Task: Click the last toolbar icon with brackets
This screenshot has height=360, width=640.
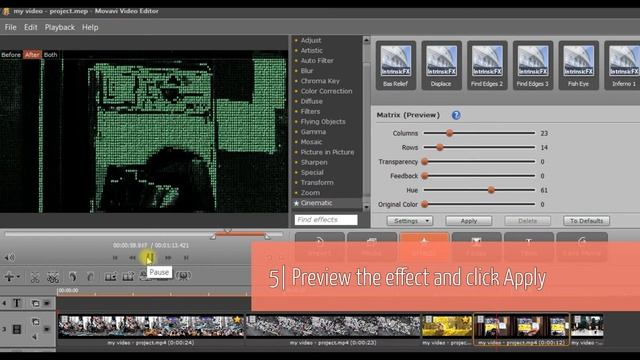Action: click(183, 276)
